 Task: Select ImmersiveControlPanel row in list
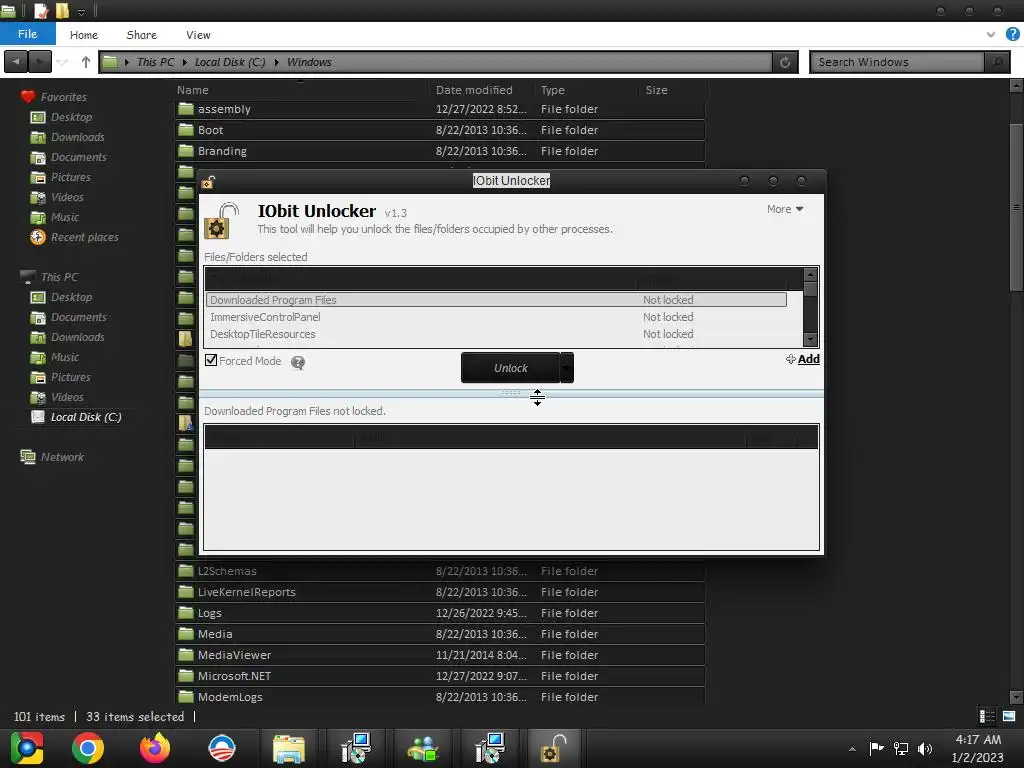[x=496, y=317]
